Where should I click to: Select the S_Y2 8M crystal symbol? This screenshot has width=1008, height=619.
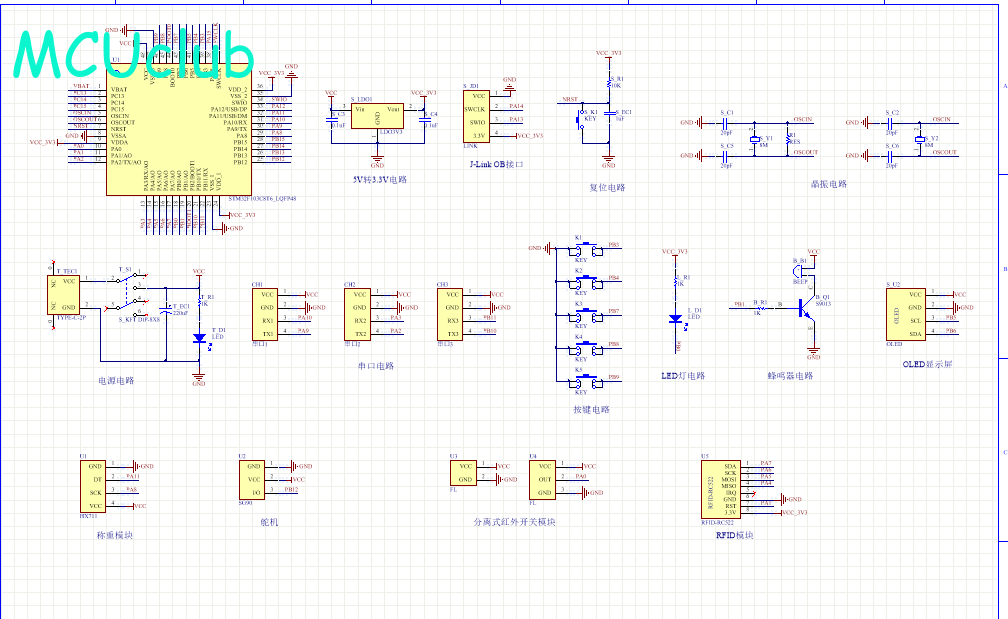[x=919, y=139]
